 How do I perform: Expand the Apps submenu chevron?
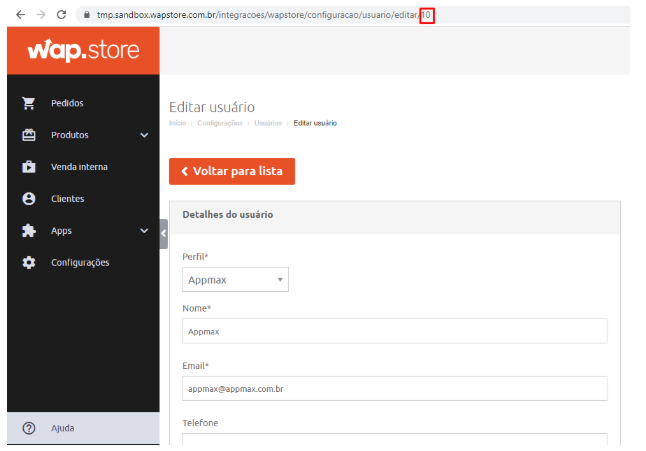(x=144, y=231)
